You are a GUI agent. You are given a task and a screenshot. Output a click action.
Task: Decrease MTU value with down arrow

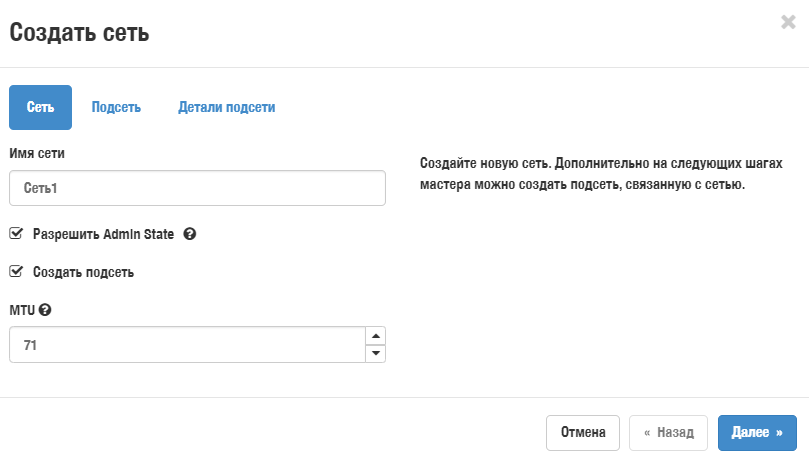pos(376,353)
